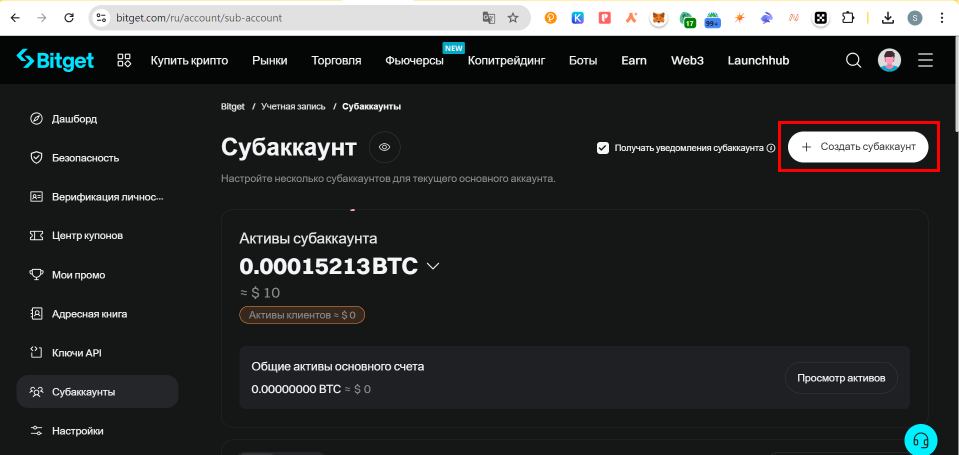Open the customer support headset chat
Screen dimensions: 959x455
(x=920, y=439)
